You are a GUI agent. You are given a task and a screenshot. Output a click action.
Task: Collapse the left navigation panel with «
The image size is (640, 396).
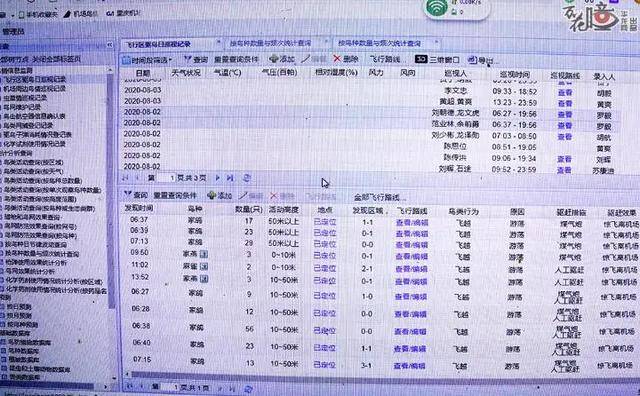pos(110,44)
